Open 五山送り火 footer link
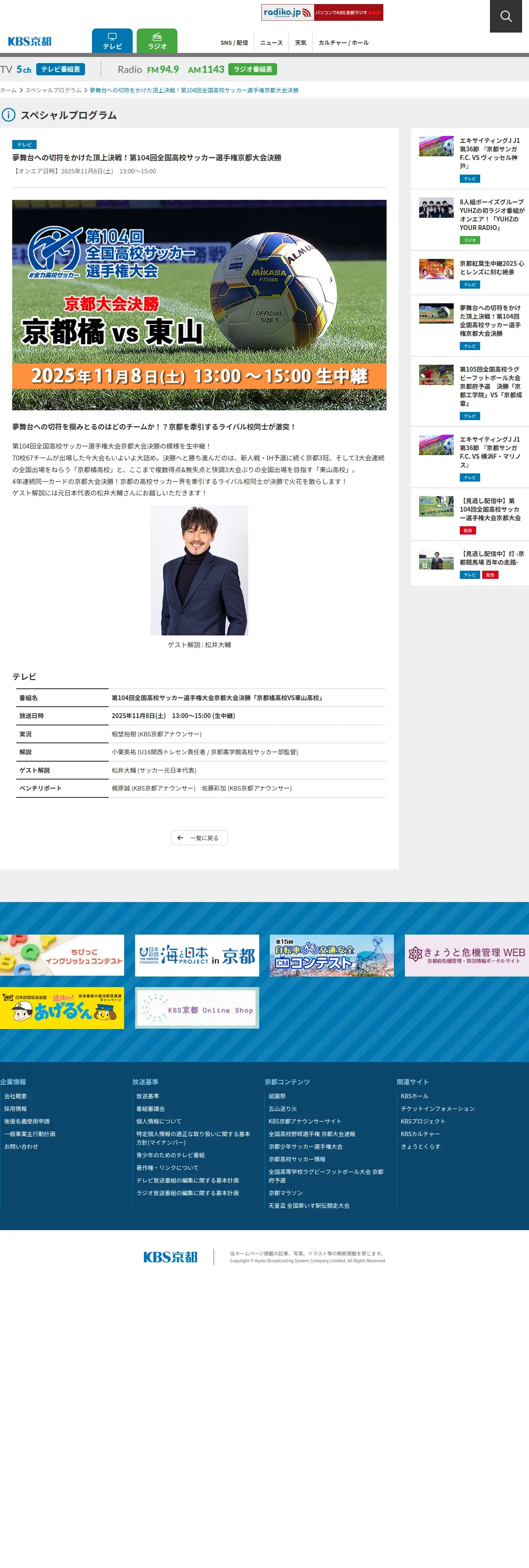The height and width of the screenshot is (1568, 529). coord(282,1108)
